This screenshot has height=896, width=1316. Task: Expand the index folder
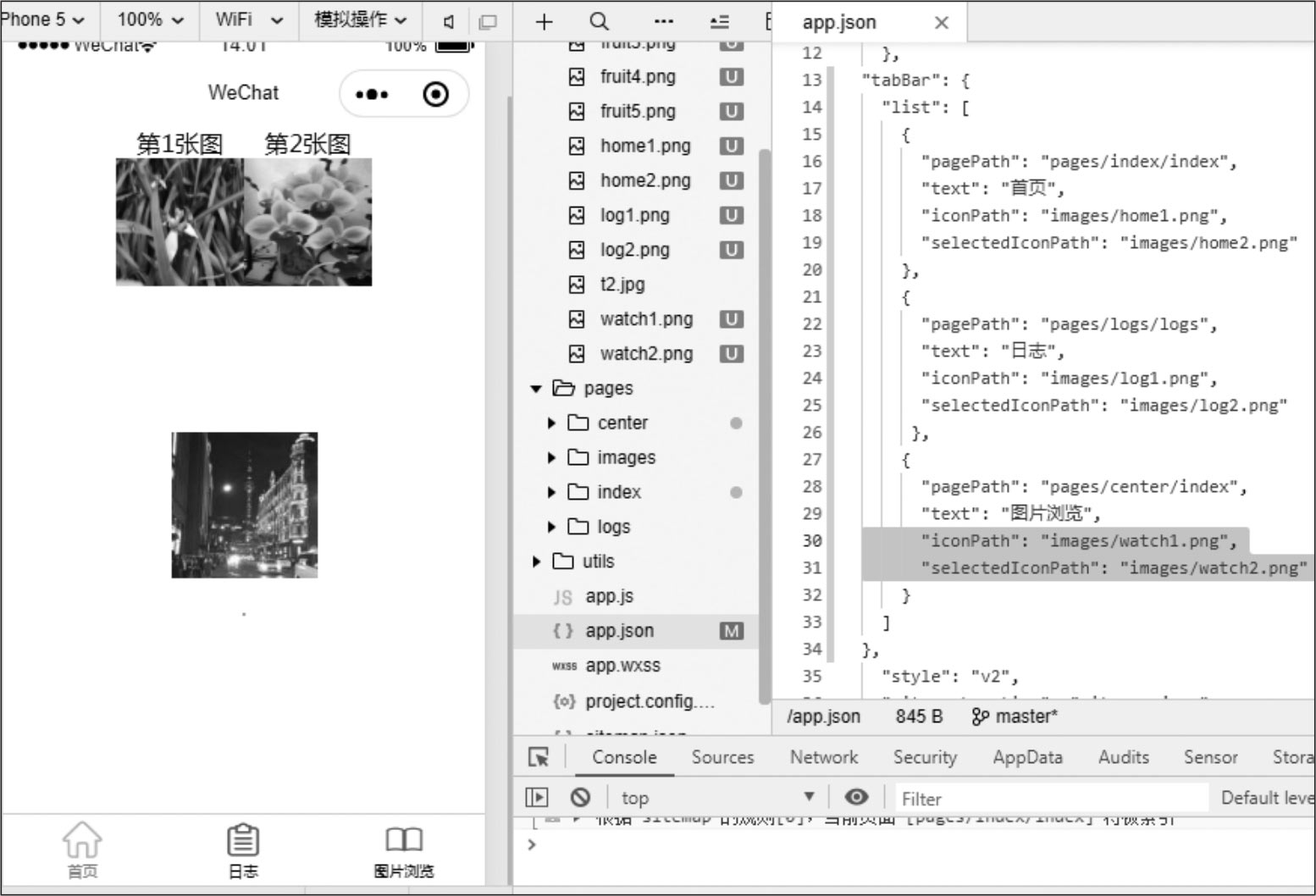(x=551, y=493)
